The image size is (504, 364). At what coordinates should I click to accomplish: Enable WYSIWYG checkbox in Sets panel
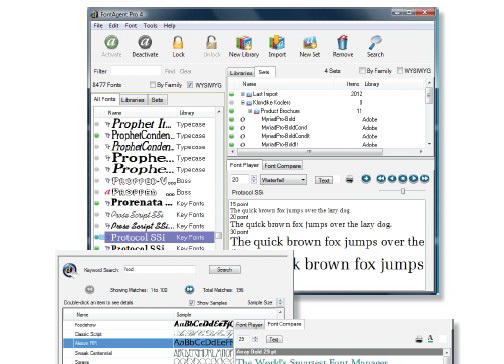point(400,71)
